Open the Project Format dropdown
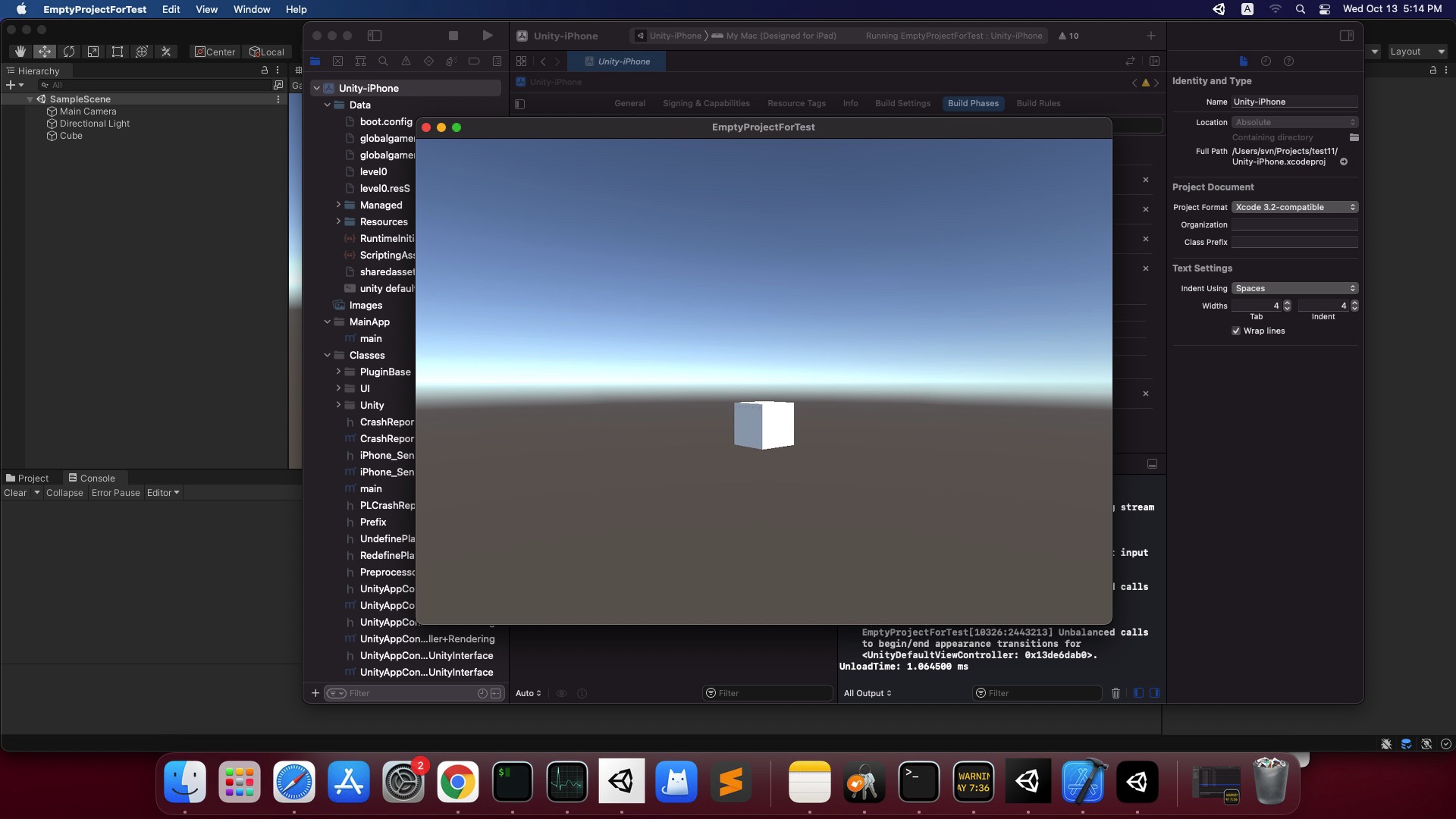 pyautogui.click(x=1294, y=207)
